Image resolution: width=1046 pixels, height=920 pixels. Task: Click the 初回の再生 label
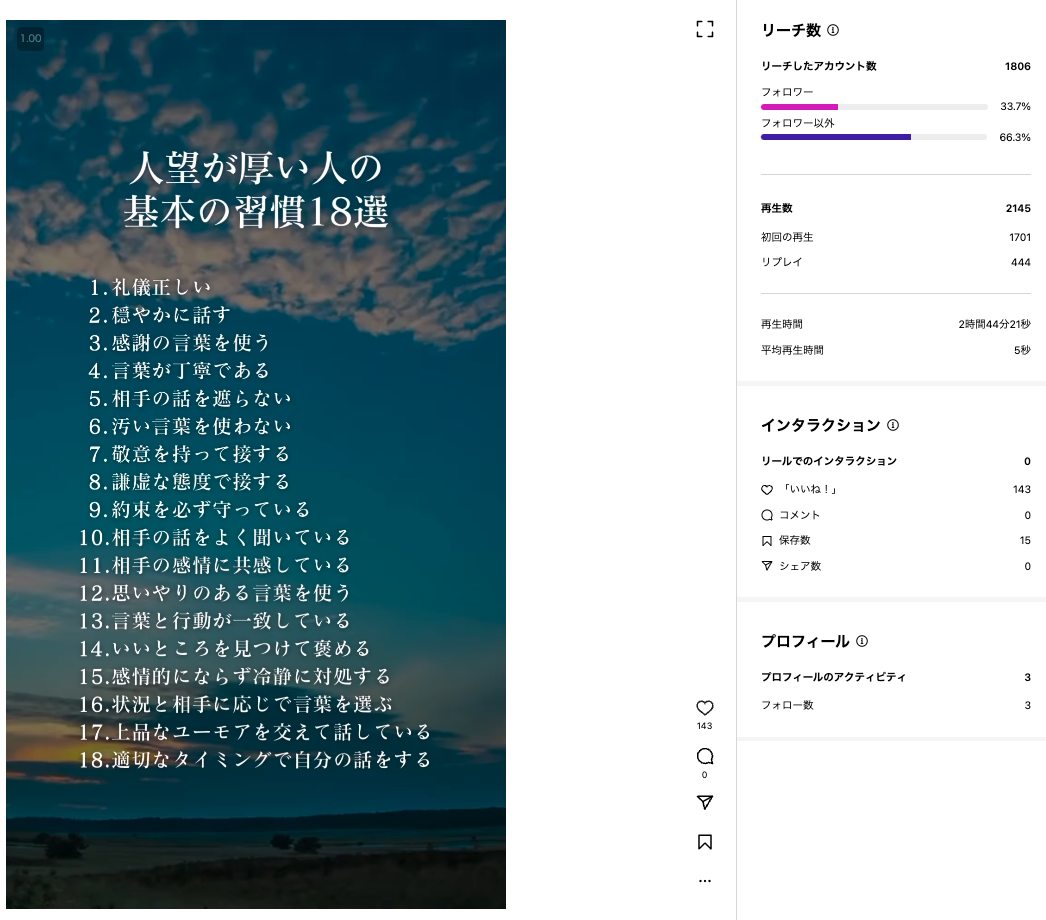coord(787,237)
